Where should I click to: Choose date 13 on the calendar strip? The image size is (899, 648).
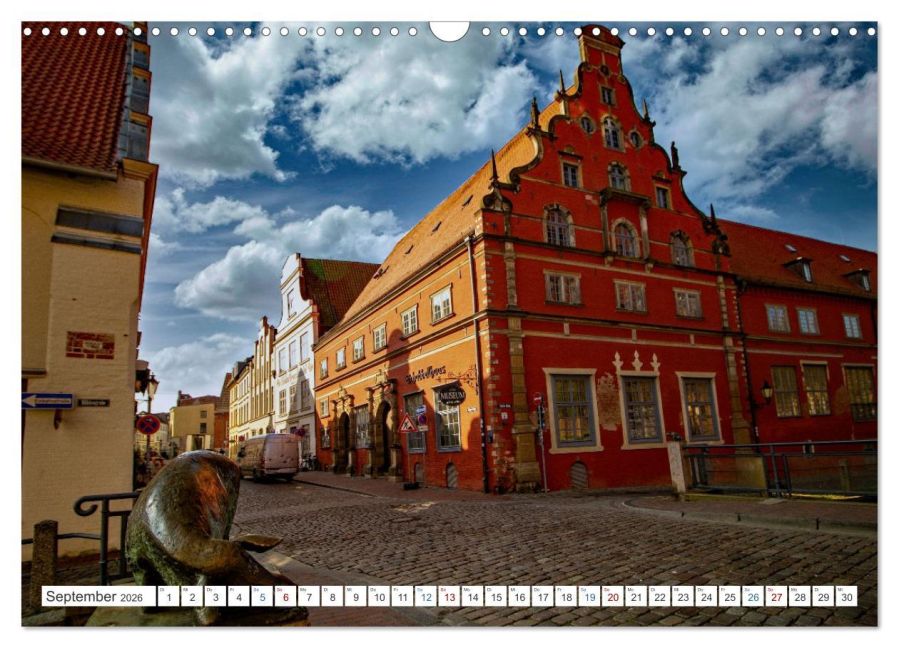point(450,596)
